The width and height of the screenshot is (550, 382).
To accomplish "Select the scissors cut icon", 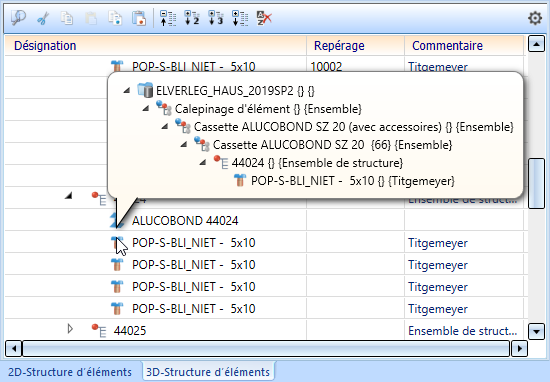I will coord(43,18).
